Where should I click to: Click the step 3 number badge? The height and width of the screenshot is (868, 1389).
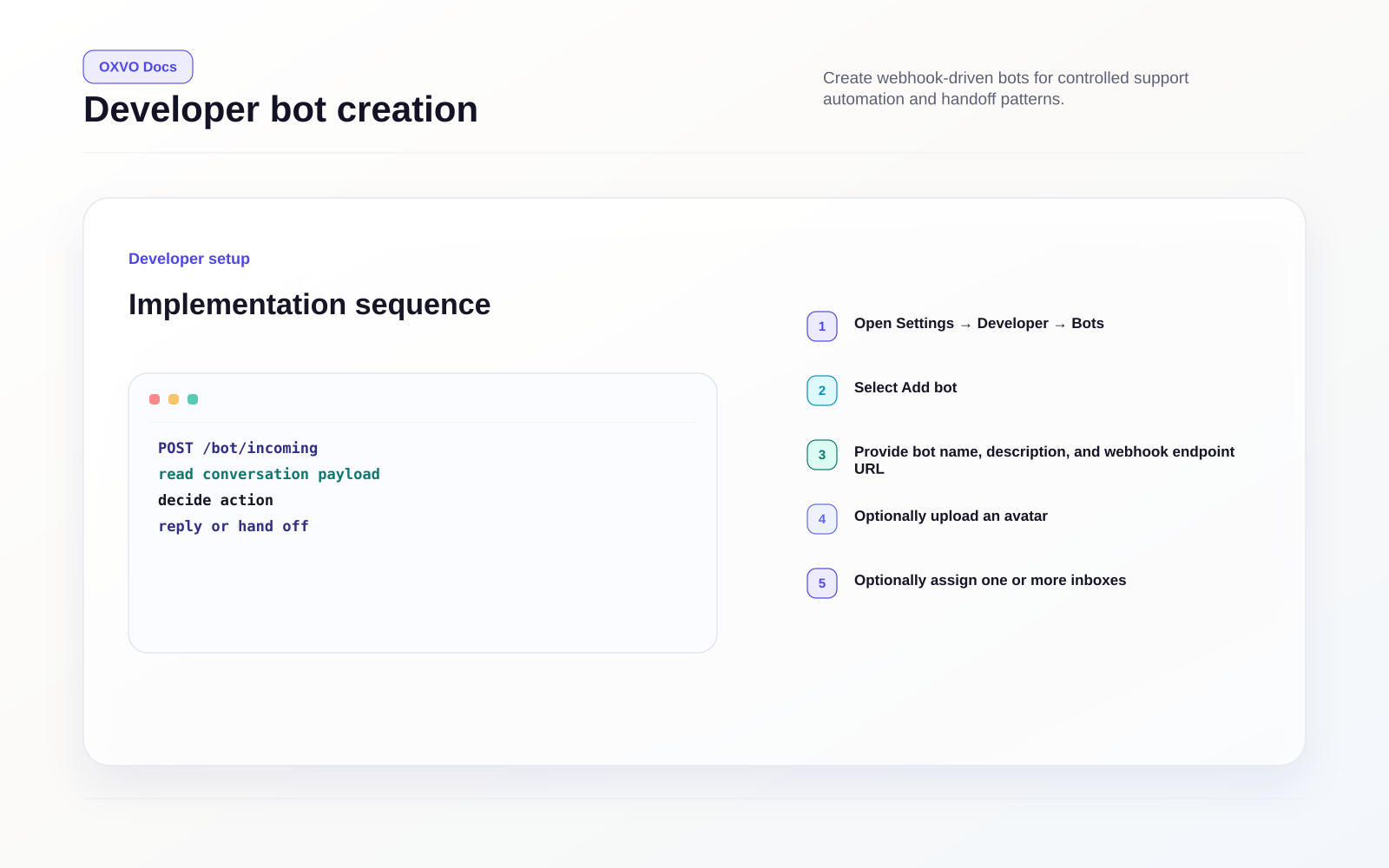click(822, 455)
